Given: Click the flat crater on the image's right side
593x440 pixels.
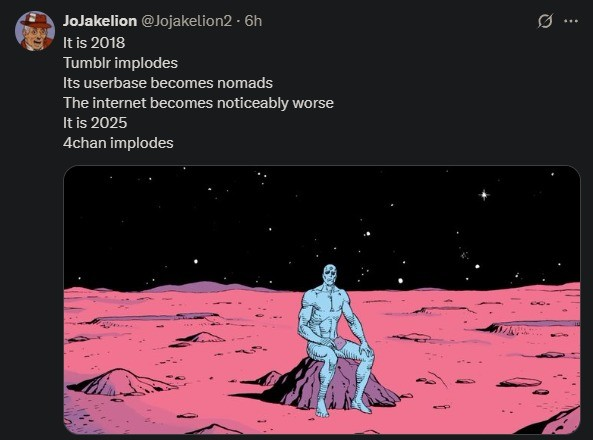Looking at the screenshot, I should point(528,328).
